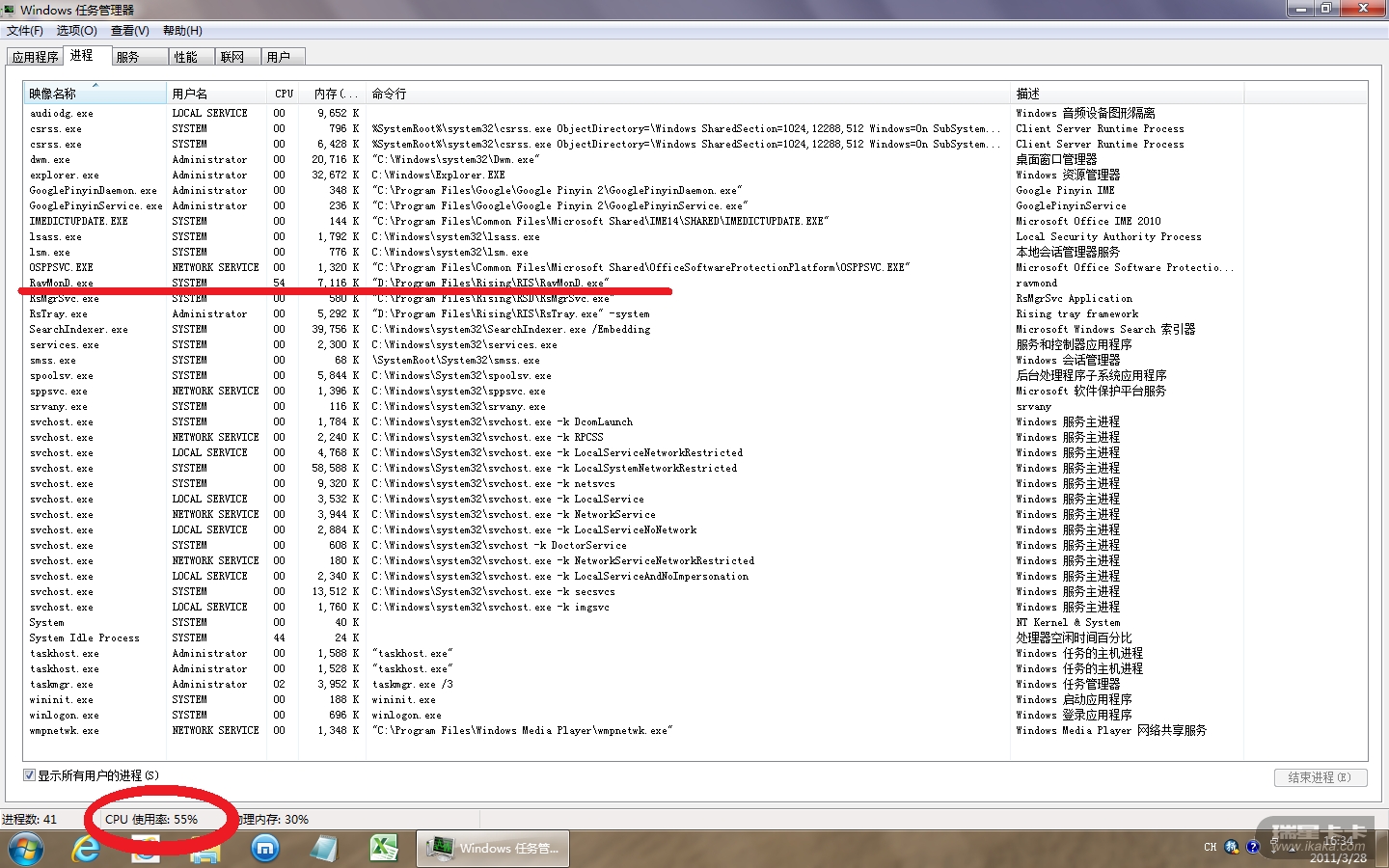1389x868 pixels.
Task: Click the CPU 使用率: 55% status entry
Action: click(x=151, y=820)
